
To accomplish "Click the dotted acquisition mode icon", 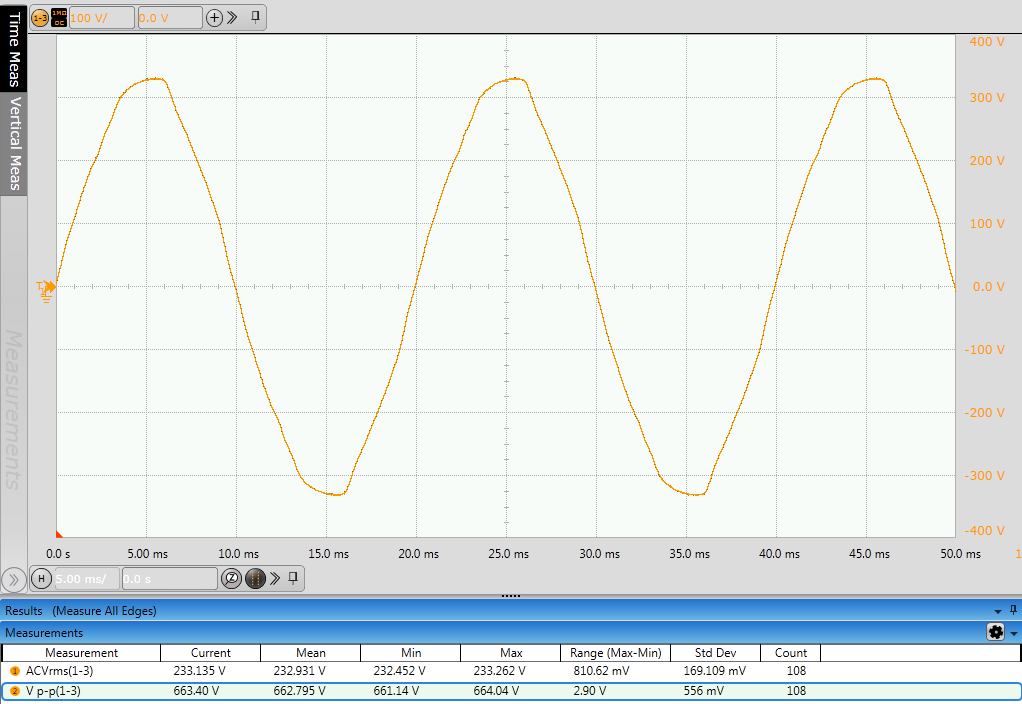I will click(x=256, y=578).
